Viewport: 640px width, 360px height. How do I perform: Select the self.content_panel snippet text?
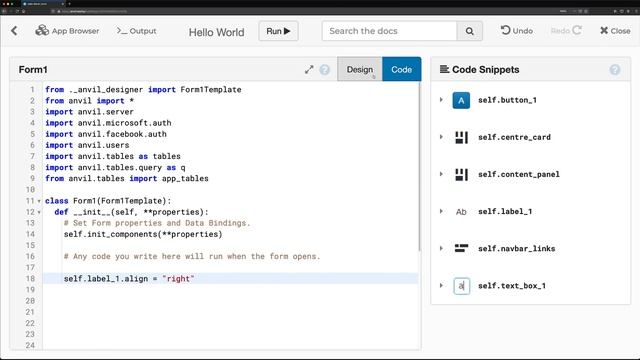click(519, 174)
